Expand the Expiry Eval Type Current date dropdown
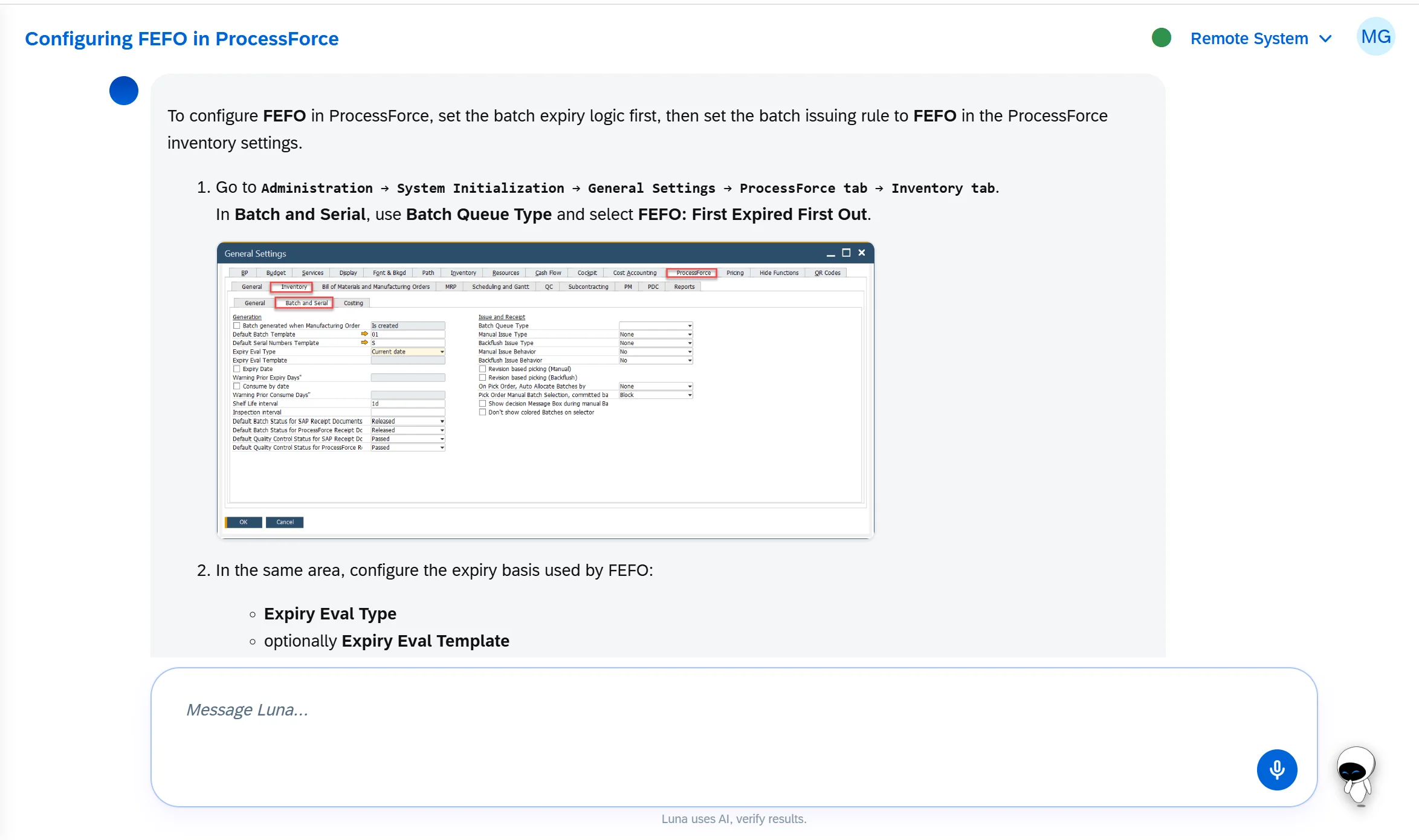Screen dimensions: 1419x840 tap(407, 352)
